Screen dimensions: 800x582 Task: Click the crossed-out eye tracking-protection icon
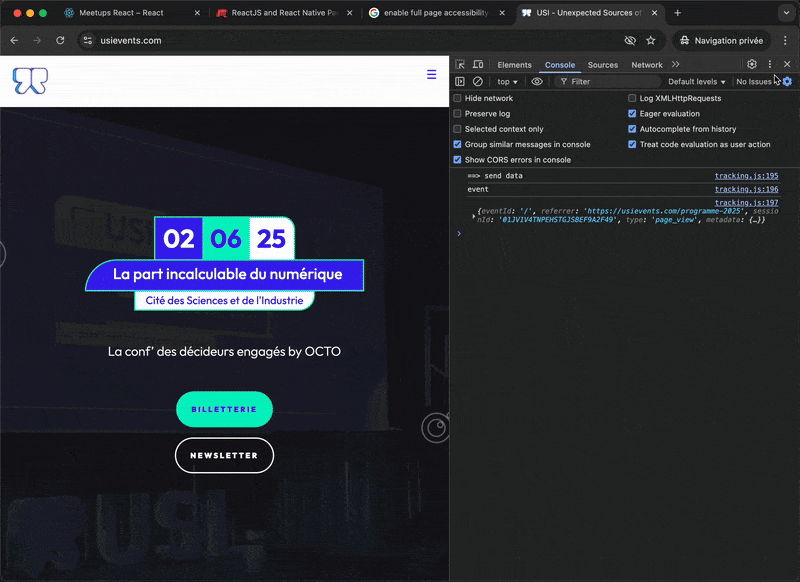(630, 40)
